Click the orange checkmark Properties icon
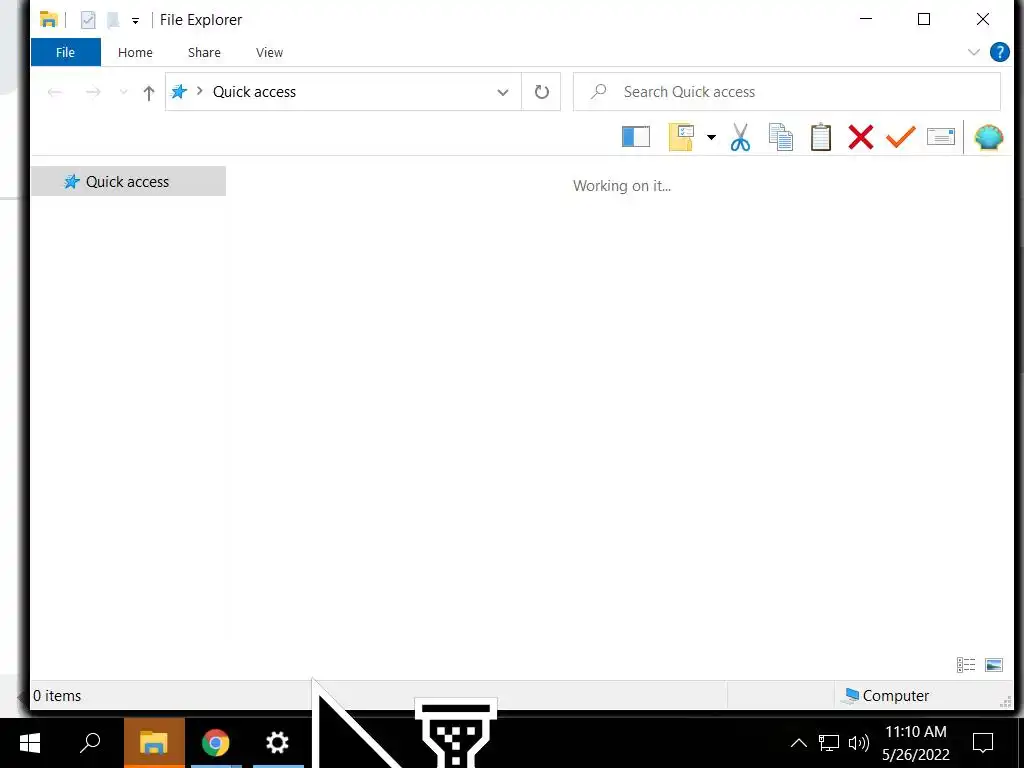This screenshot has width=1024, height=768. 901,137
